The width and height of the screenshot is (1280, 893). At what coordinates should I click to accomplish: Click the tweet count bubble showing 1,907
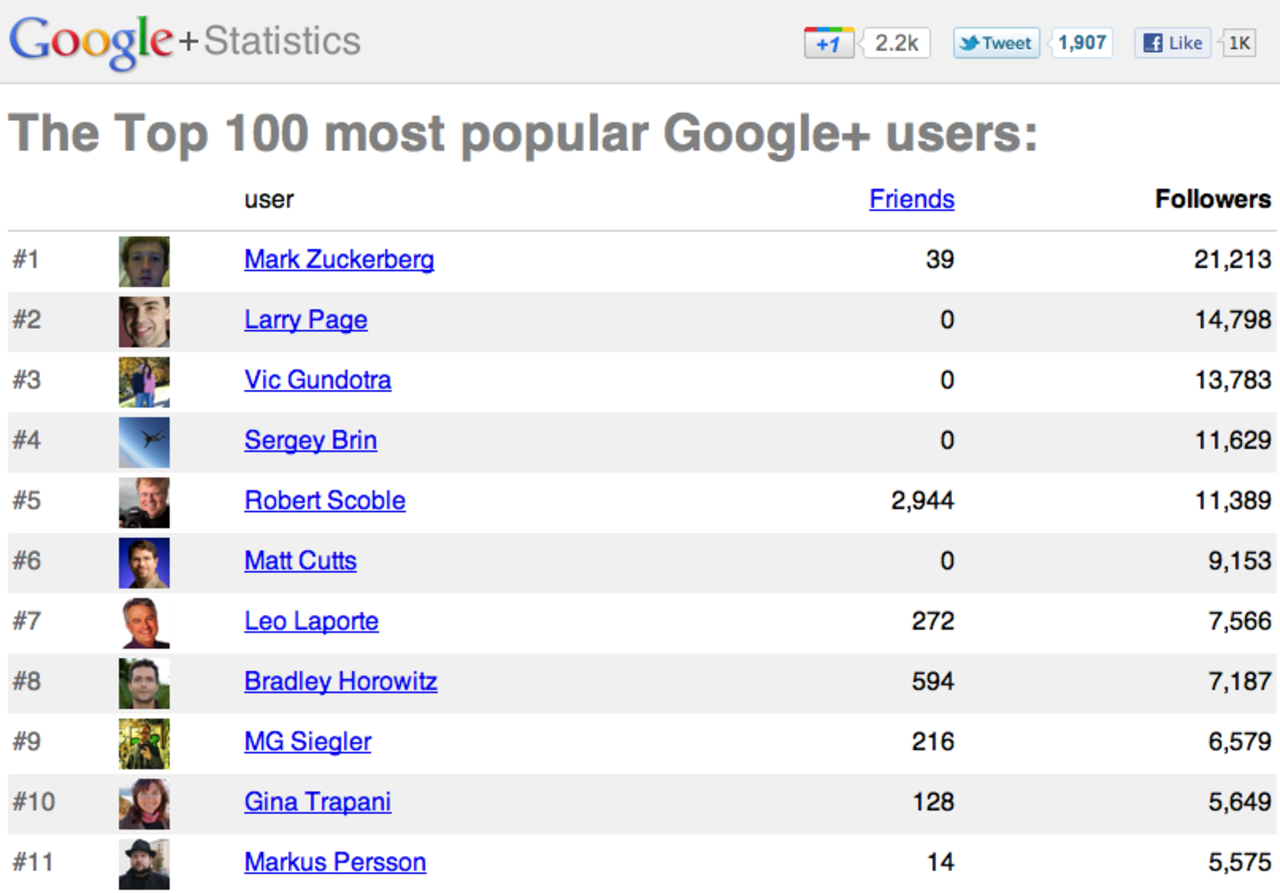(x=1082, y=43)
